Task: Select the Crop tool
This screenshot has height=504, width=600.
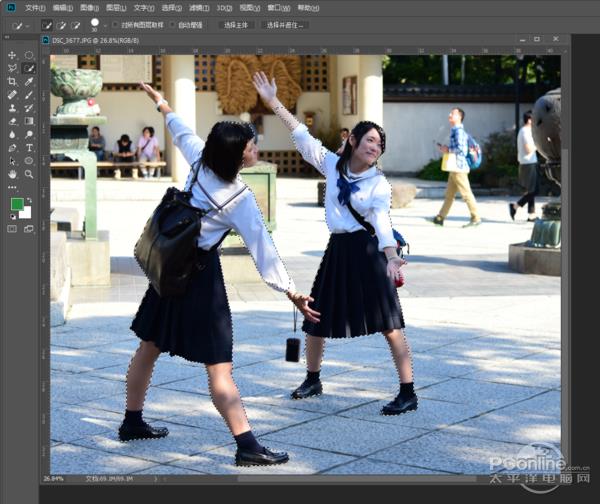Action: [12, 82]
